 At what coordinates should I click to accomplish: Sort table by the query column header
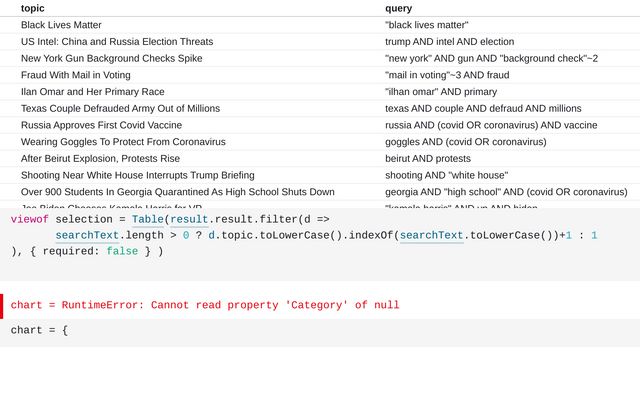[398, 8]
